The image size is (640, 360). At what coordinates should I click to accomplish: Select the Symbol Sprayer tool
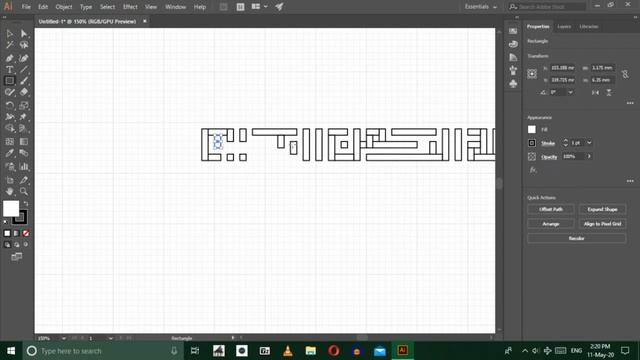(10, 167)
